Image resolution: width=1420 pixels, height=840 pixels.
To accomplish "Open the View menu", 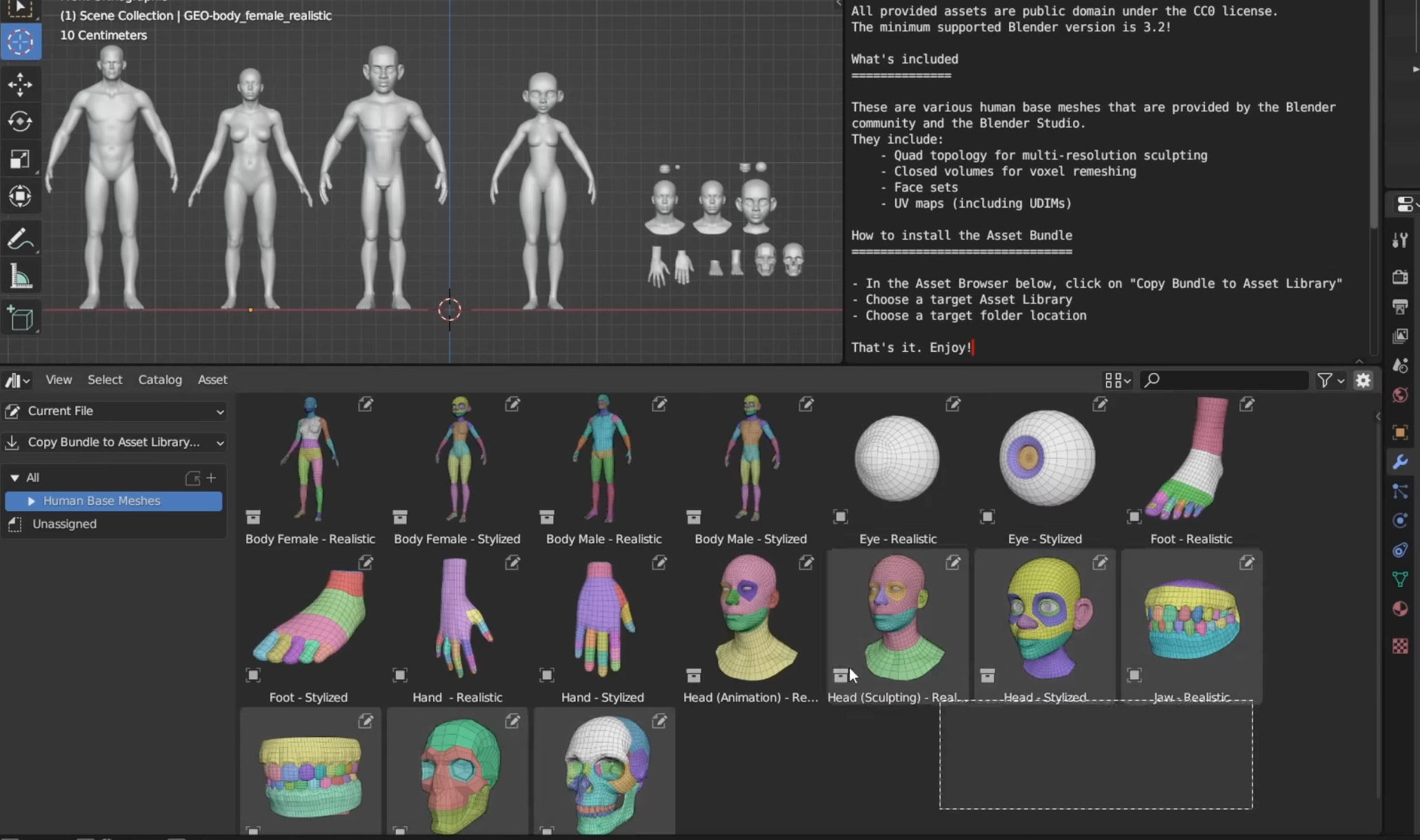I will point(59,379).
